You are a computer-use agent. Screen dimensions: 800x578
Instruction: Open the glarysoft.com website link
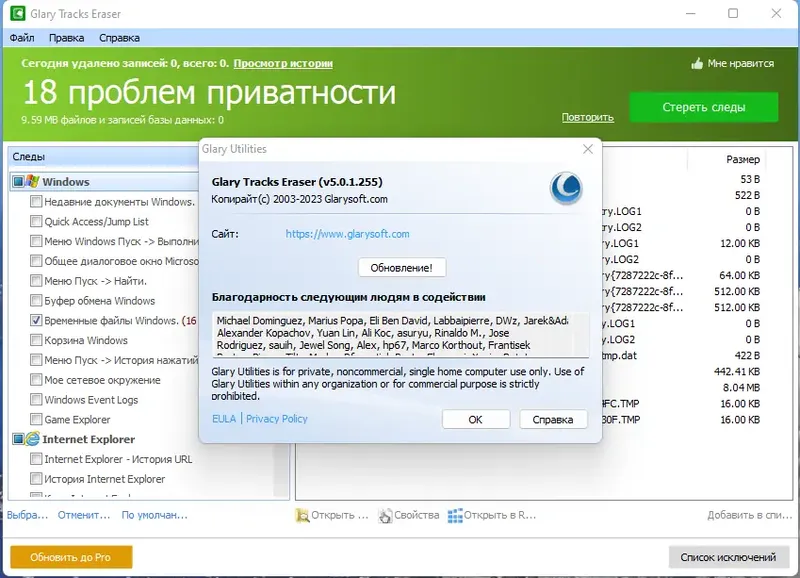pos(347,234)
